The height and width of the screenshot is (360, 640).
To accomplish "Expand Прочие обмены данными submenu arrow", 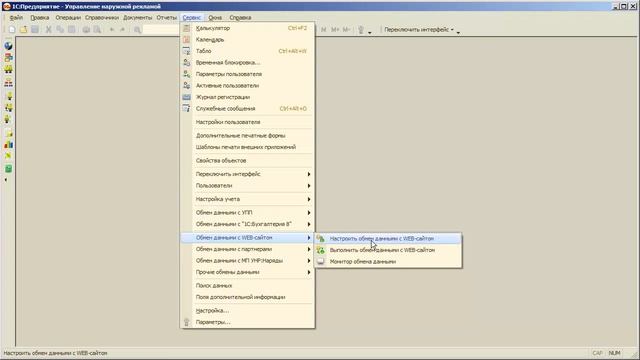I will coord(309,272).
